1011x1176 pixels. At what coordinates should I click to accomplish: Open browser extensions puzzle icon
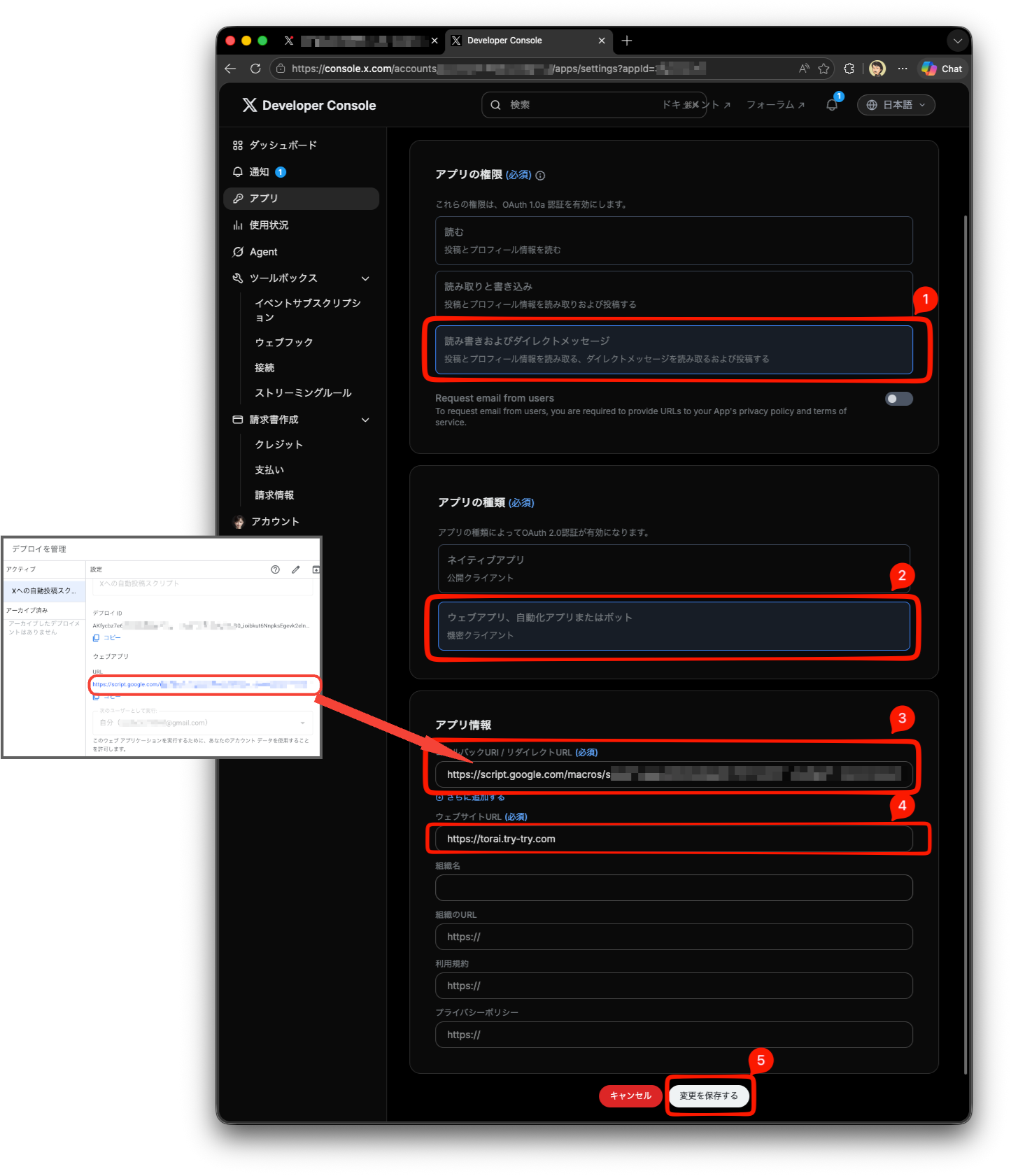coord(849,69)
